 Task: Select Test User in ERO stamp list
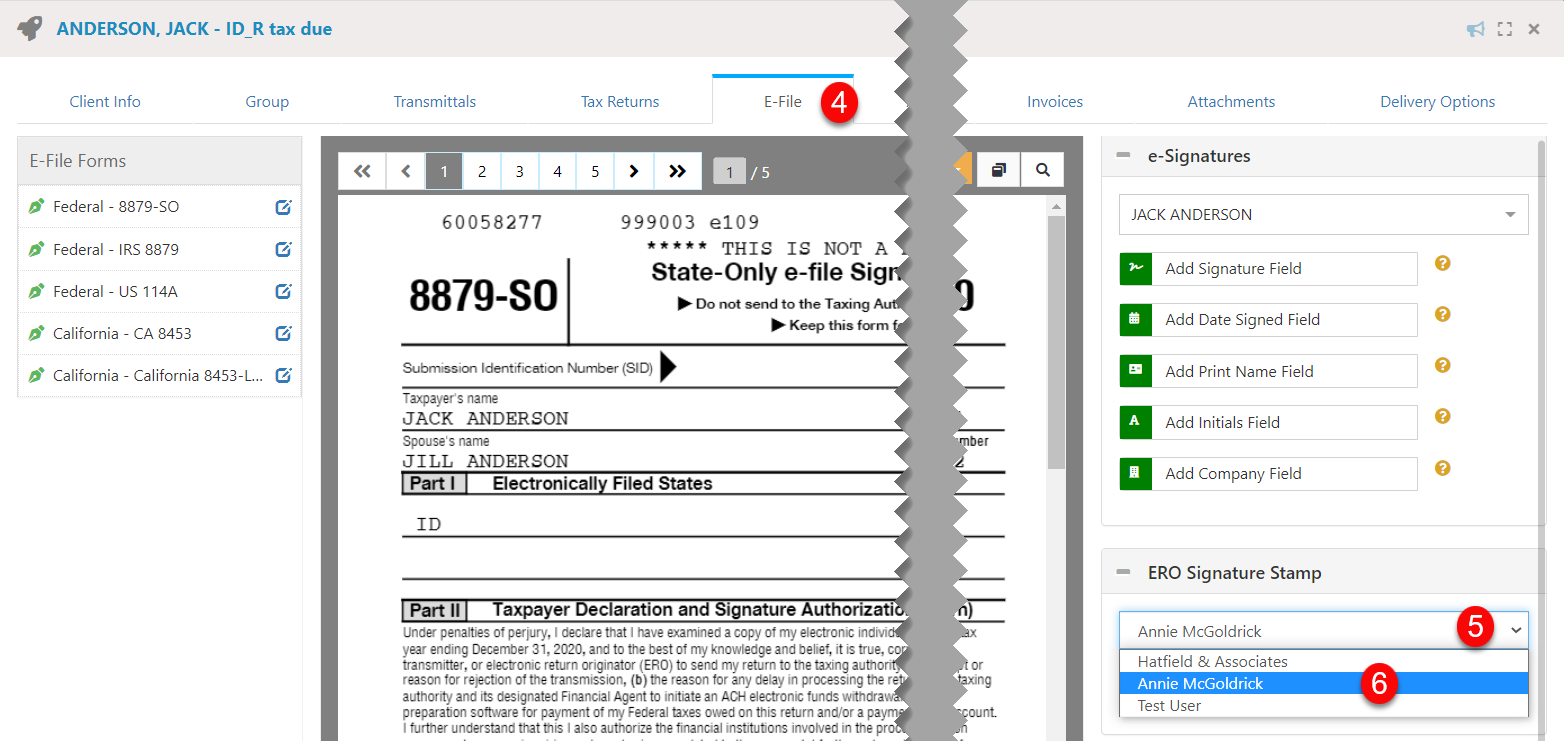click(x=1169, y=706)
